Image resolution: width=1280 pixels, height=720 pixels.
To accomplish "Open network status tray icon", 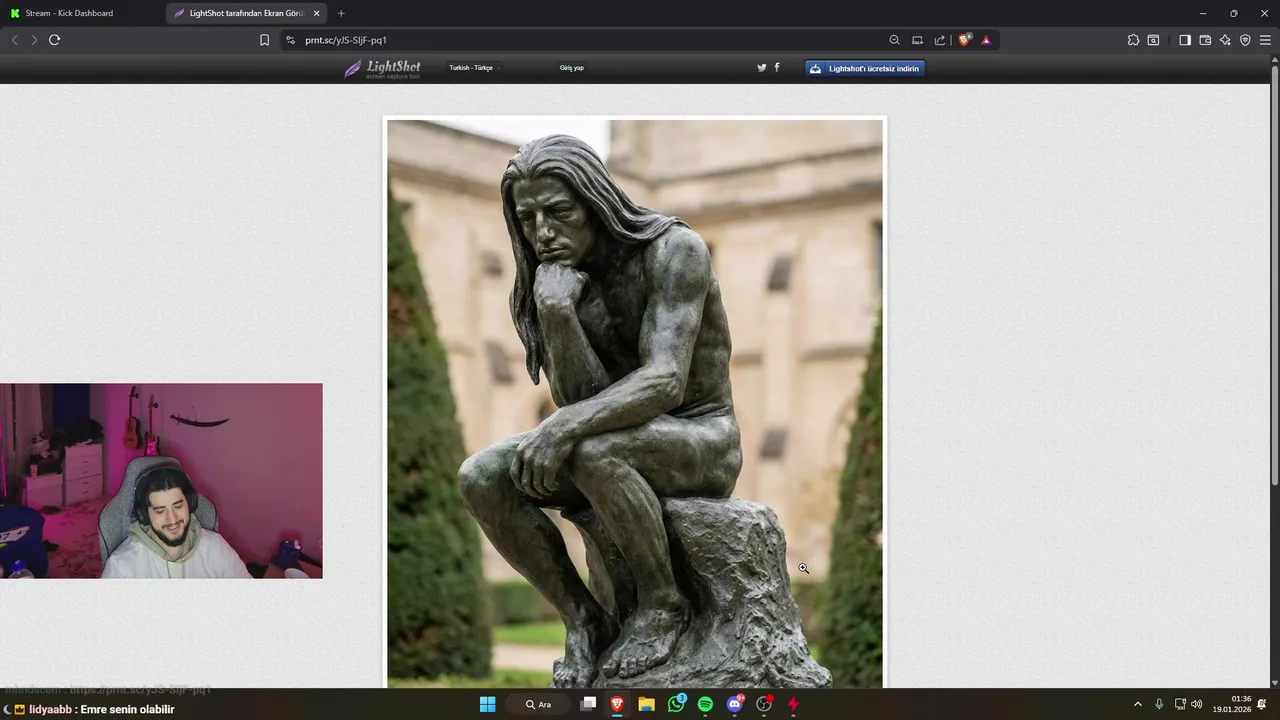I will click(1180, 704).
